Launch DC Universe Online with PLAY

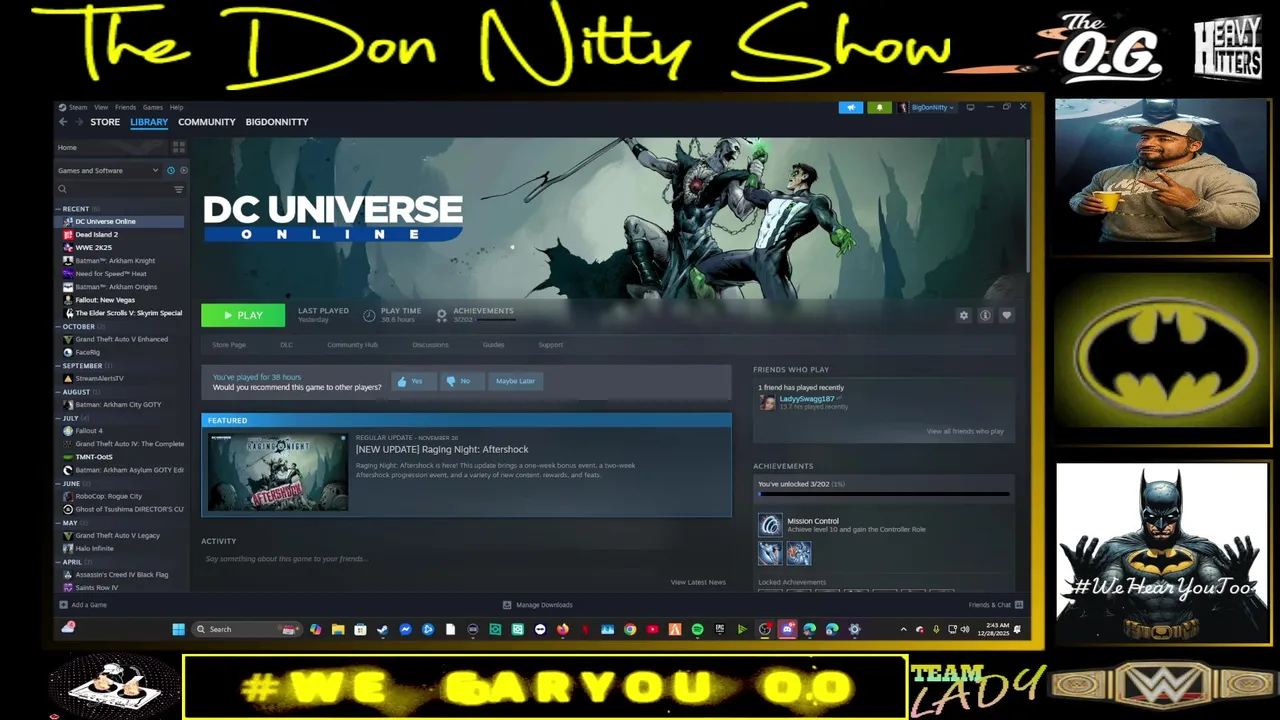243,315
